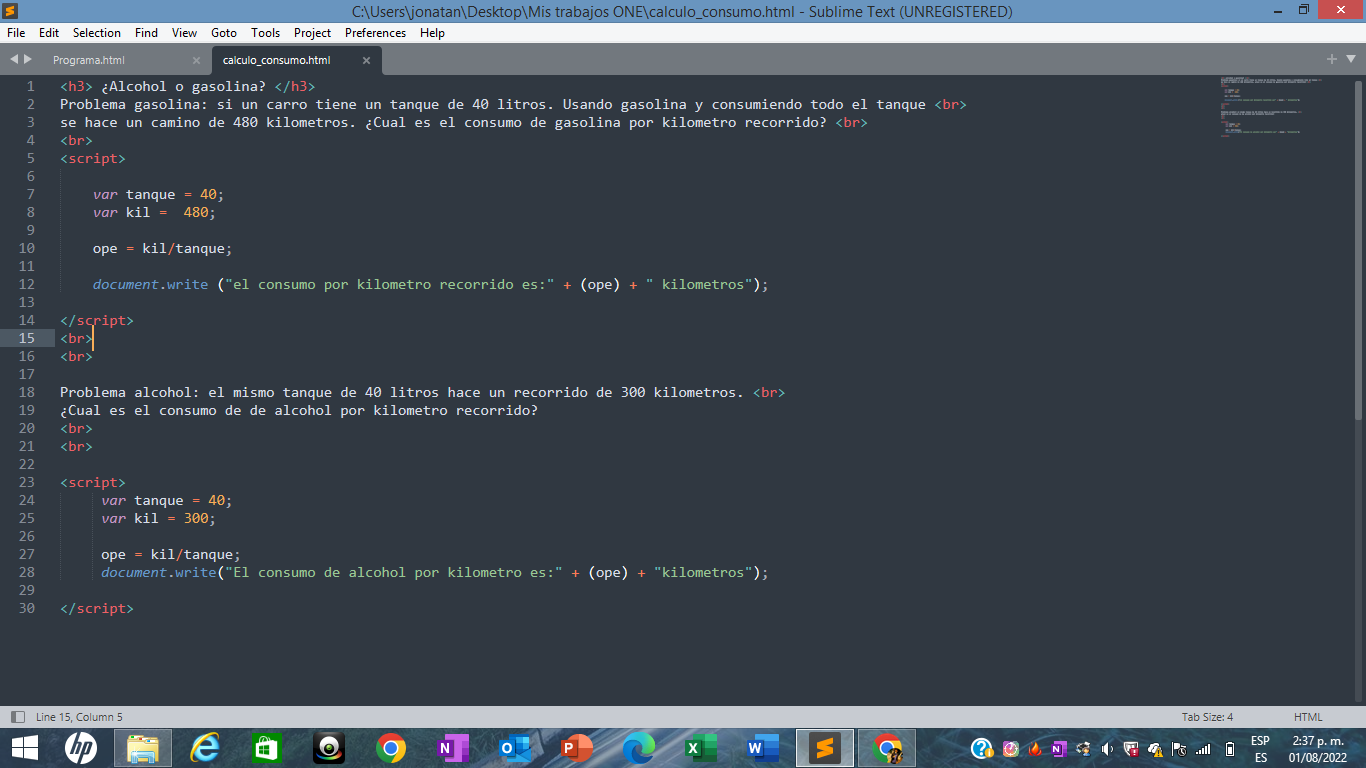Open tab list dropdown arrow
The height and width of the screenshot is (768, 1366).
[x=1351, y=59]
